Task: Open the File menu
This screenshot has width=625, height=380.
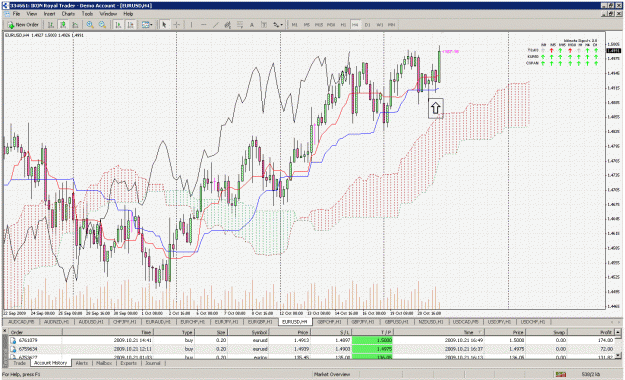Action: click(x=16, y=14)
